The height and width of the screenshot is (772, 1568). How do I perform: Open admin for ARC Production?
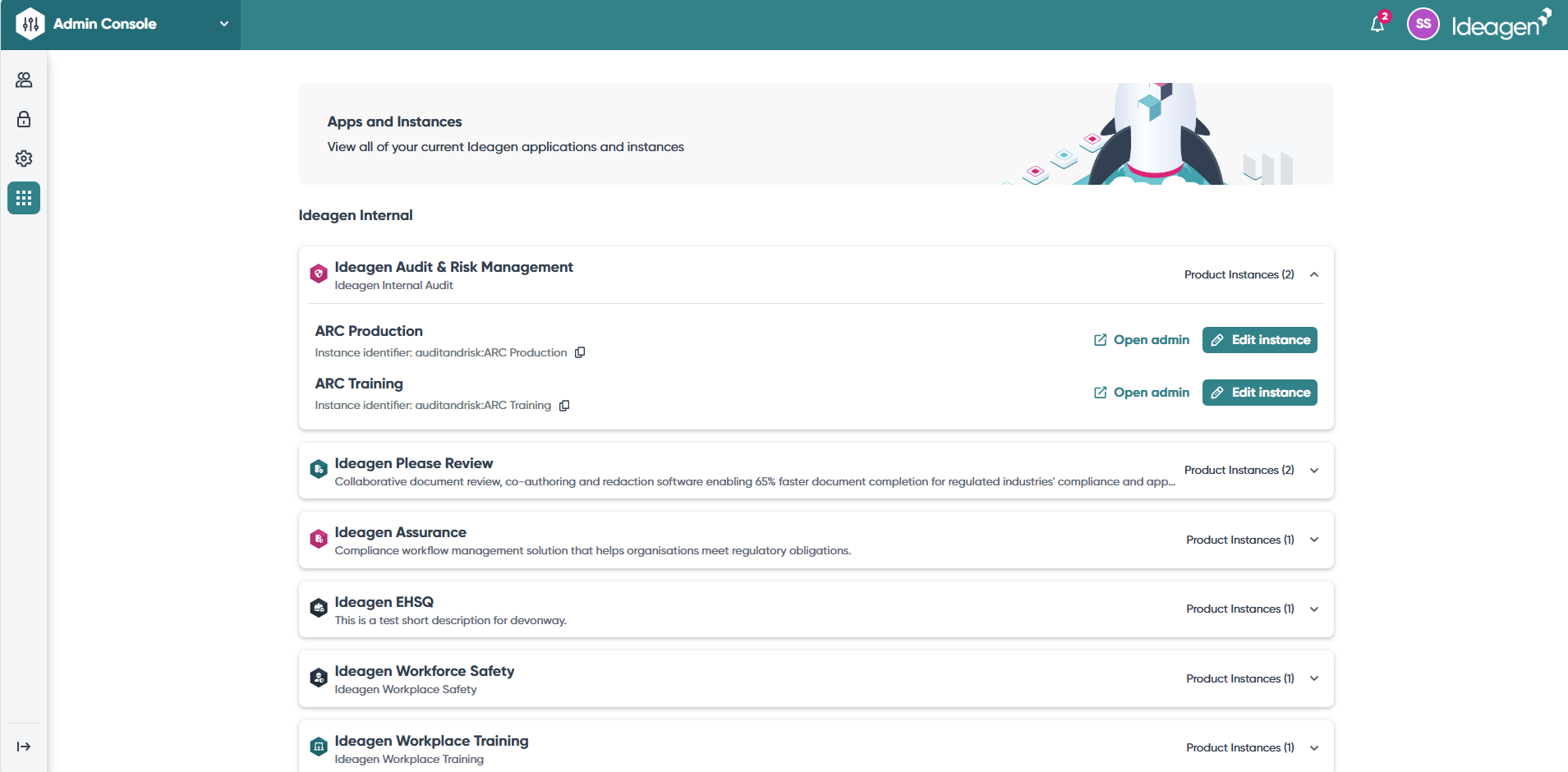tap(1142, 340)
